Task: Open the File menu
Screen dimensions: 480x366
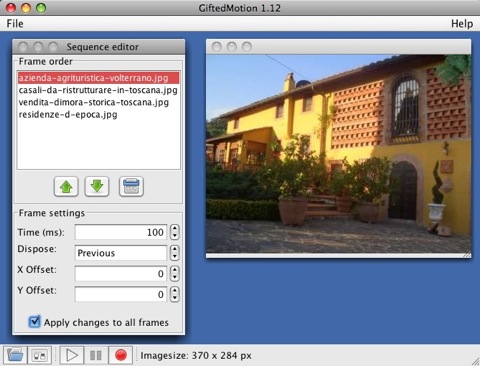Action: (15, 24)
